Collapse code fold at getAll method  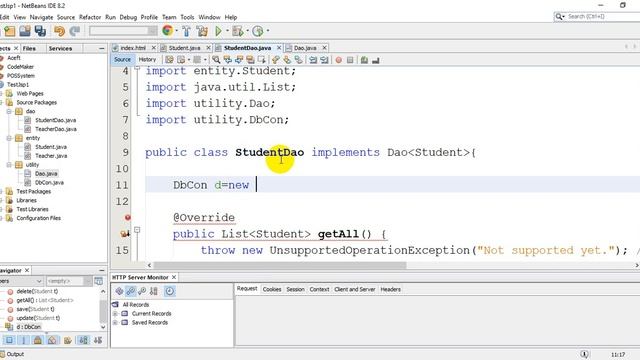[x=138, y=230]
